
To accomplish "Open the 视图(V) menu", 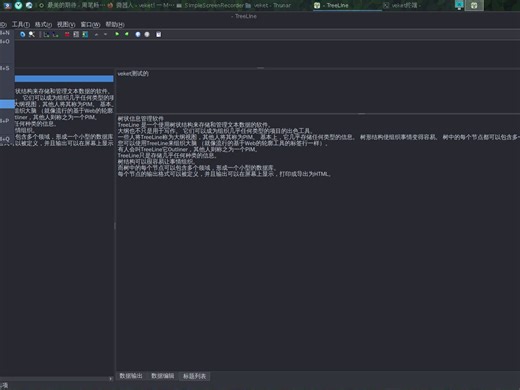I will coord(66,24).
